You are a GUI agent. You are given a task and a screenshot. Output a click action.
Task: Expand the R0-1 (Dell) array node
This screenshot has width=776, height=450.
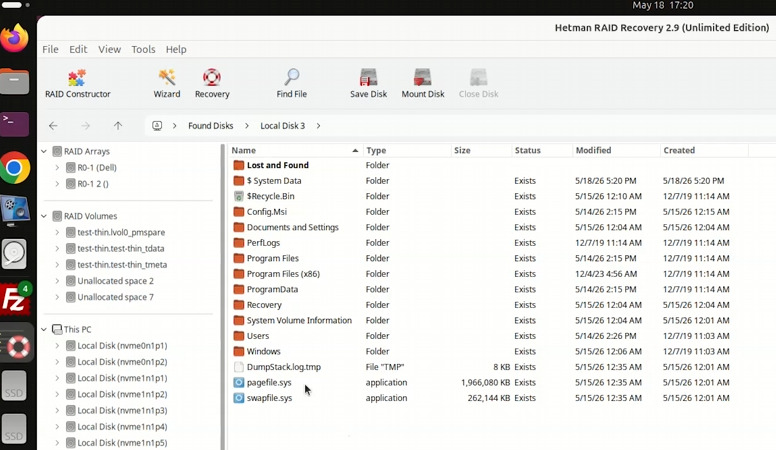tap(57, 167)
